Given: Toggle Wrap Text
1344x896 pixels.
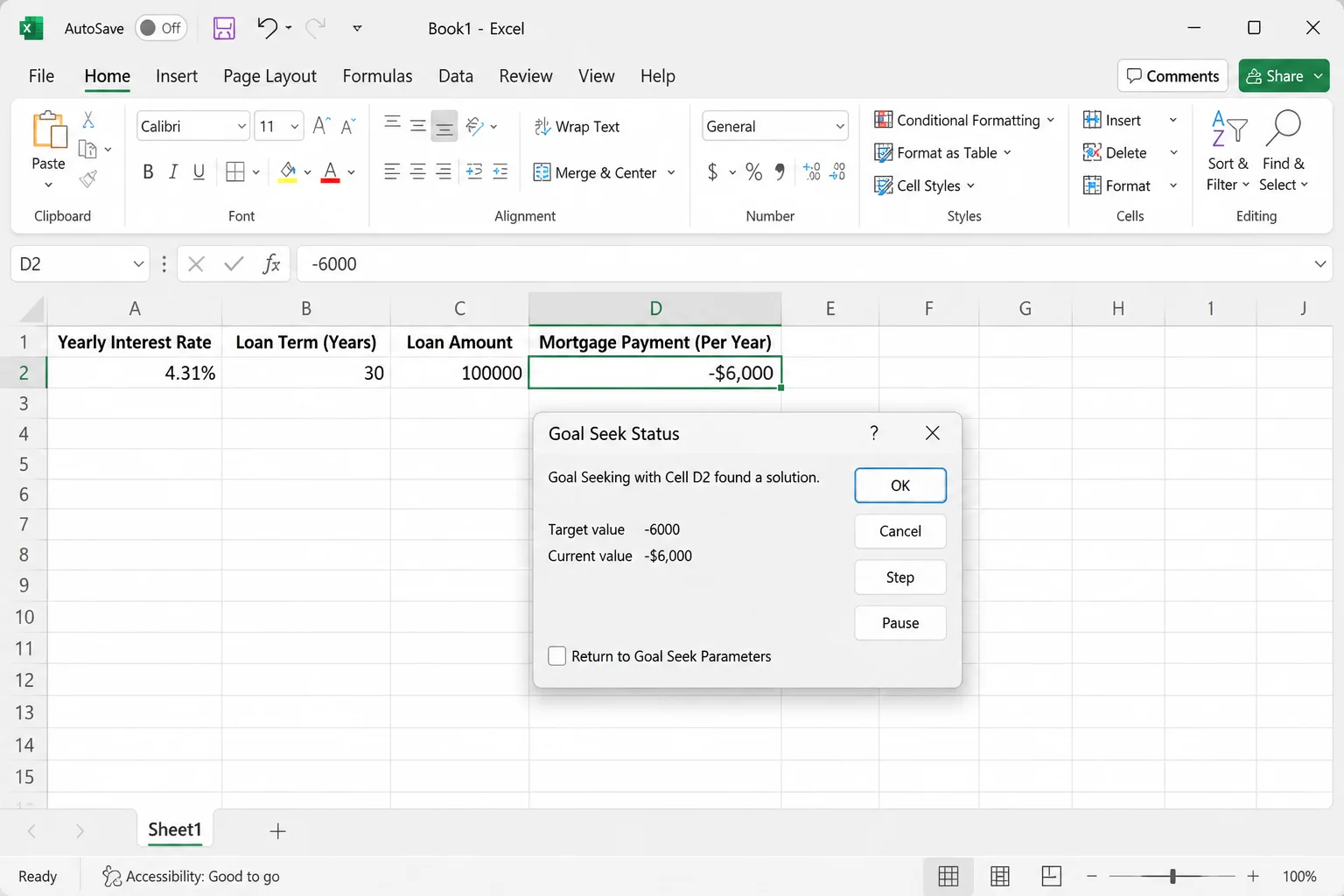Looking at the screenshot, I should 577,127.
